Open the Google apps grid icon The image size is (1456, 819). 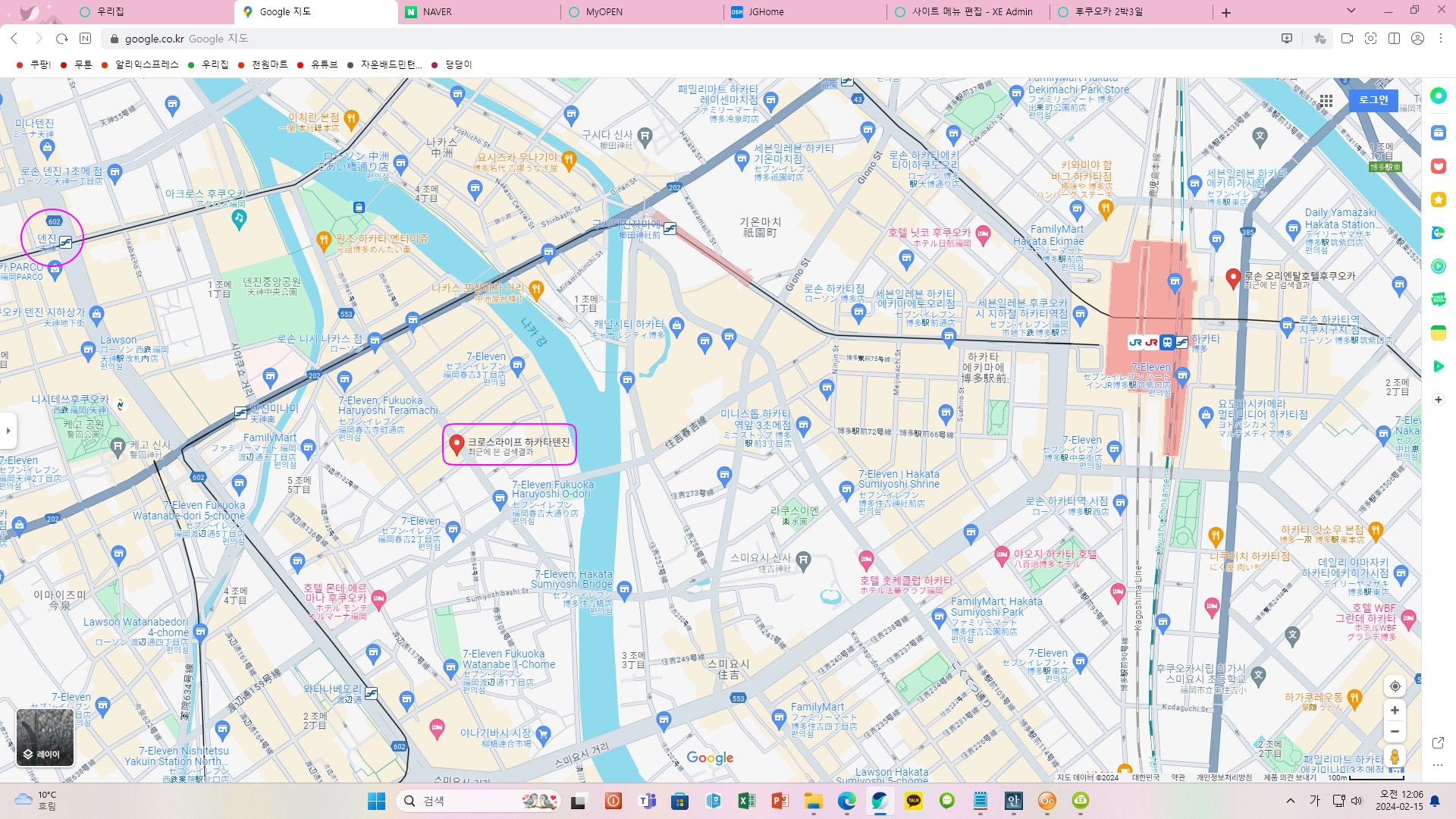click(x=1326, y=101)
